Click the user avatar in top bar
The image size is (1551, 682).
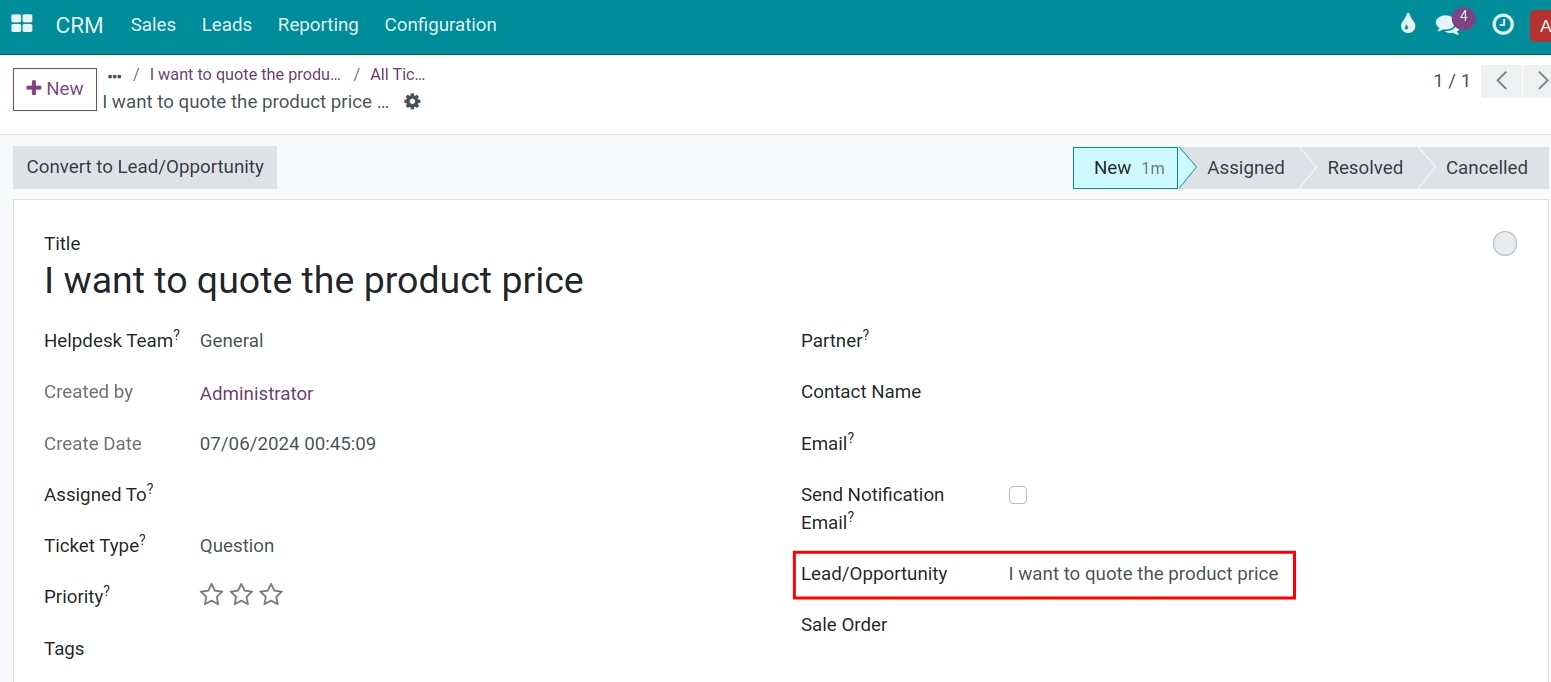coord(1540,25)
